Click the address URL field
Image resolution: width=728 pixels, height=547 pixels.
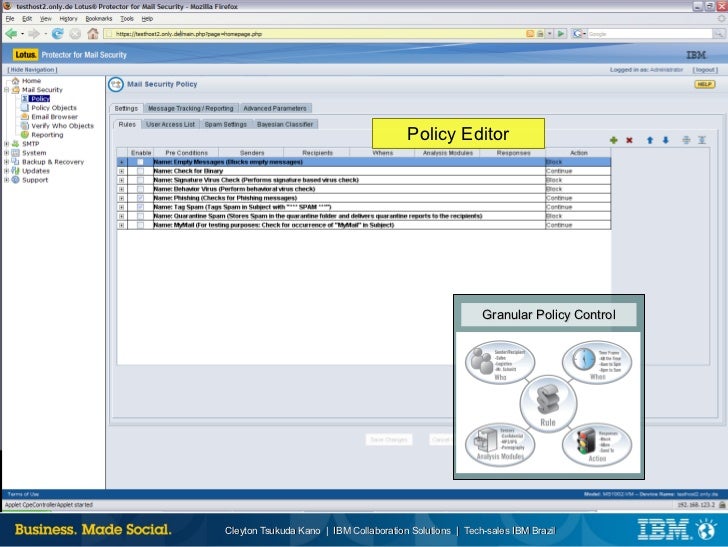coord(316,34)
